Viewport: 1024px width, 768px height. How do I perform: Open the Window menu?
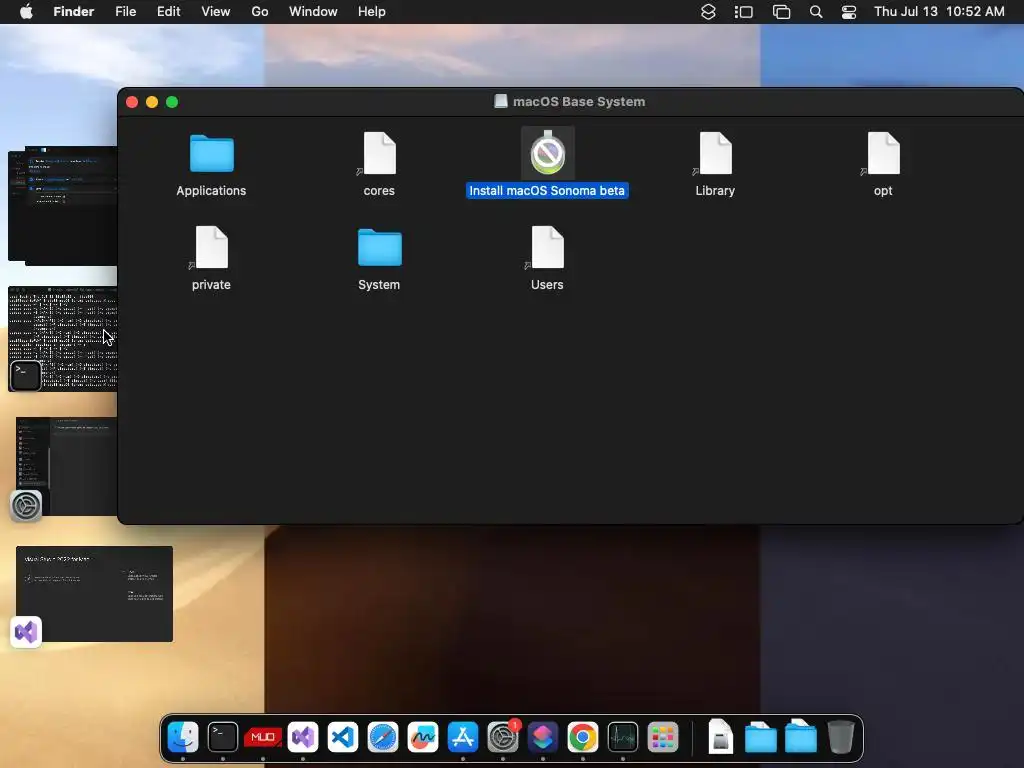[x=313, y=12]
